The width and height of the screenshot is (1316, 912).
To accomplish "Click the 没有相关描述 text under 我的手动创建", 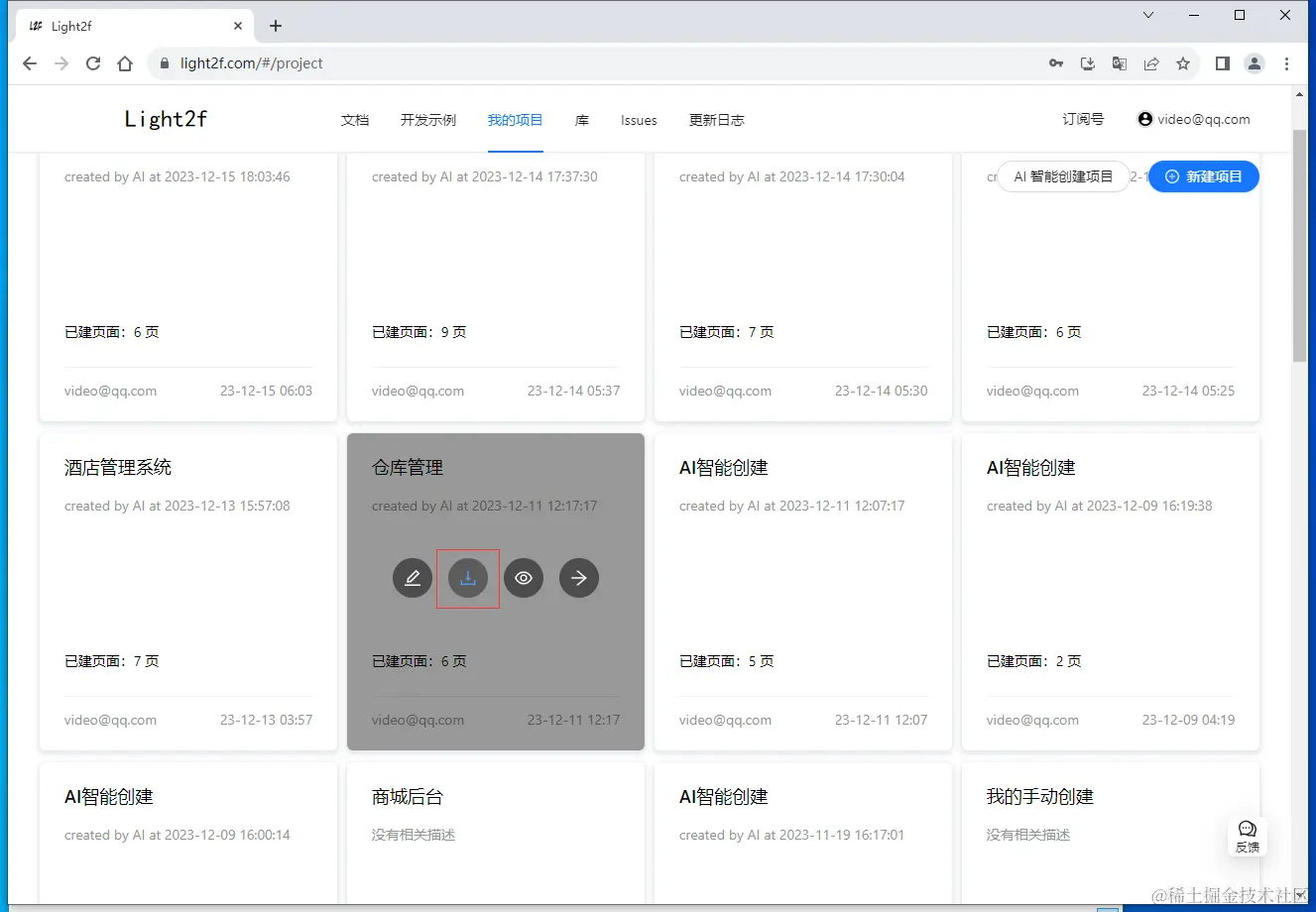I will (1028, 835).
